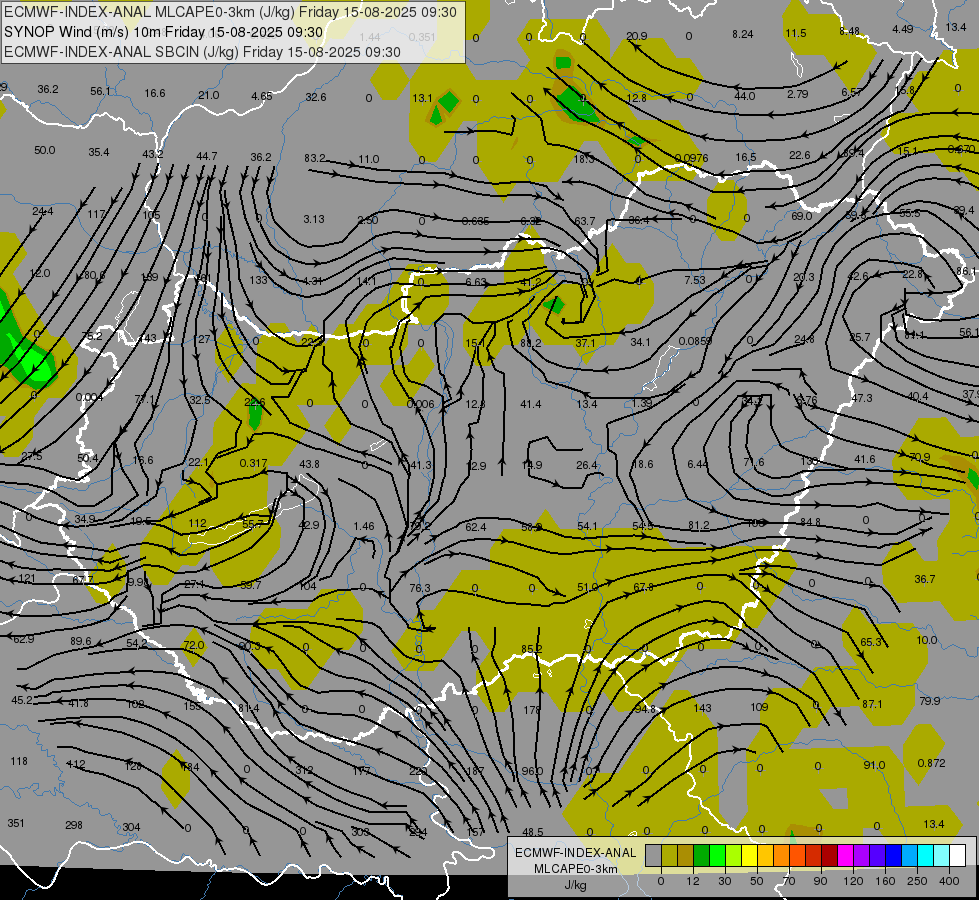Click the map value 48.5
Image resolution: width=979 pixels, height=900 pixels.
pyautogui.click(x=533, y=831)
